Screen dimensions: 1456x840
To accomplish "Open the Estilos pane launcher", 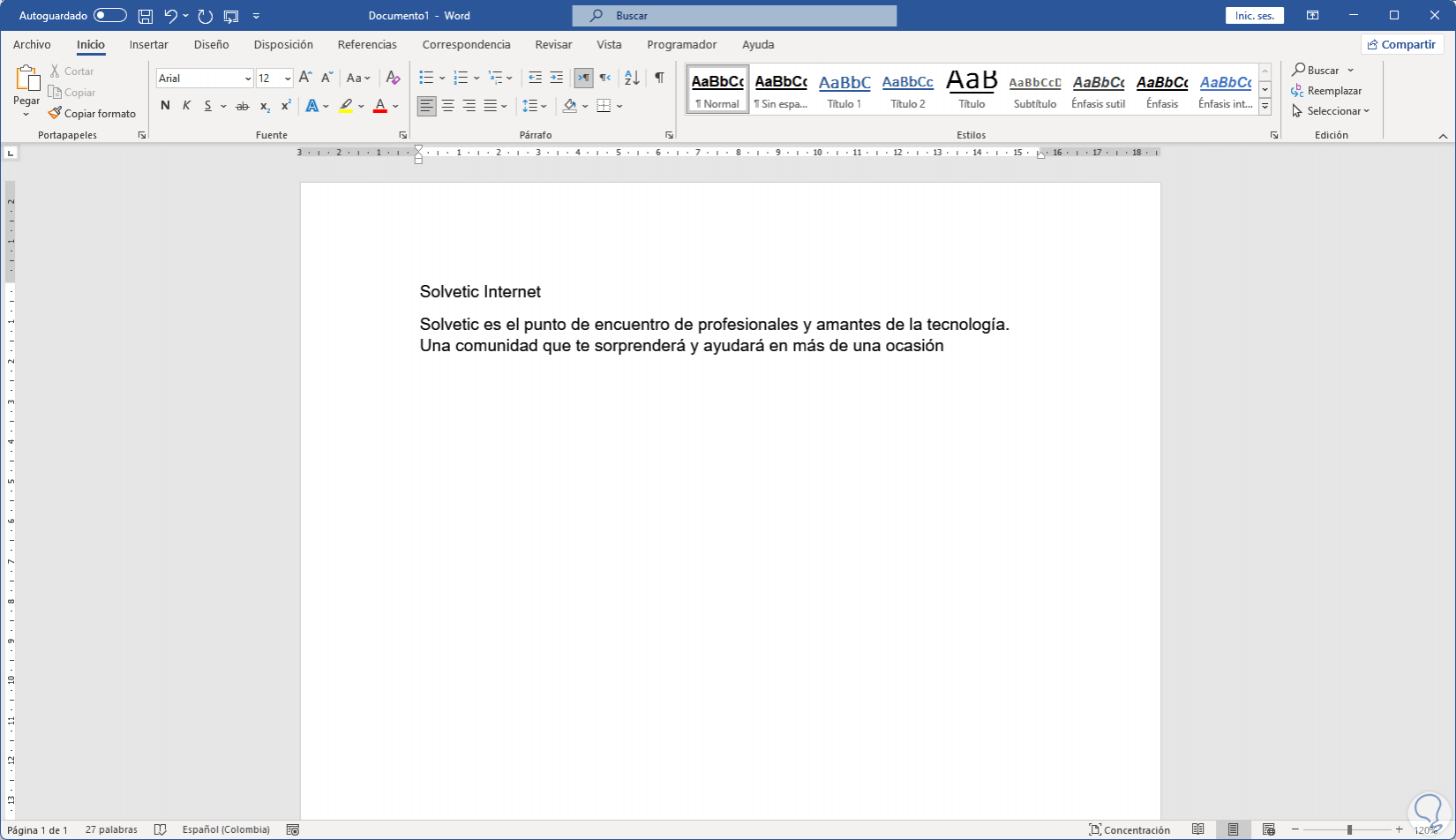I will click(x=1274, y=135).
